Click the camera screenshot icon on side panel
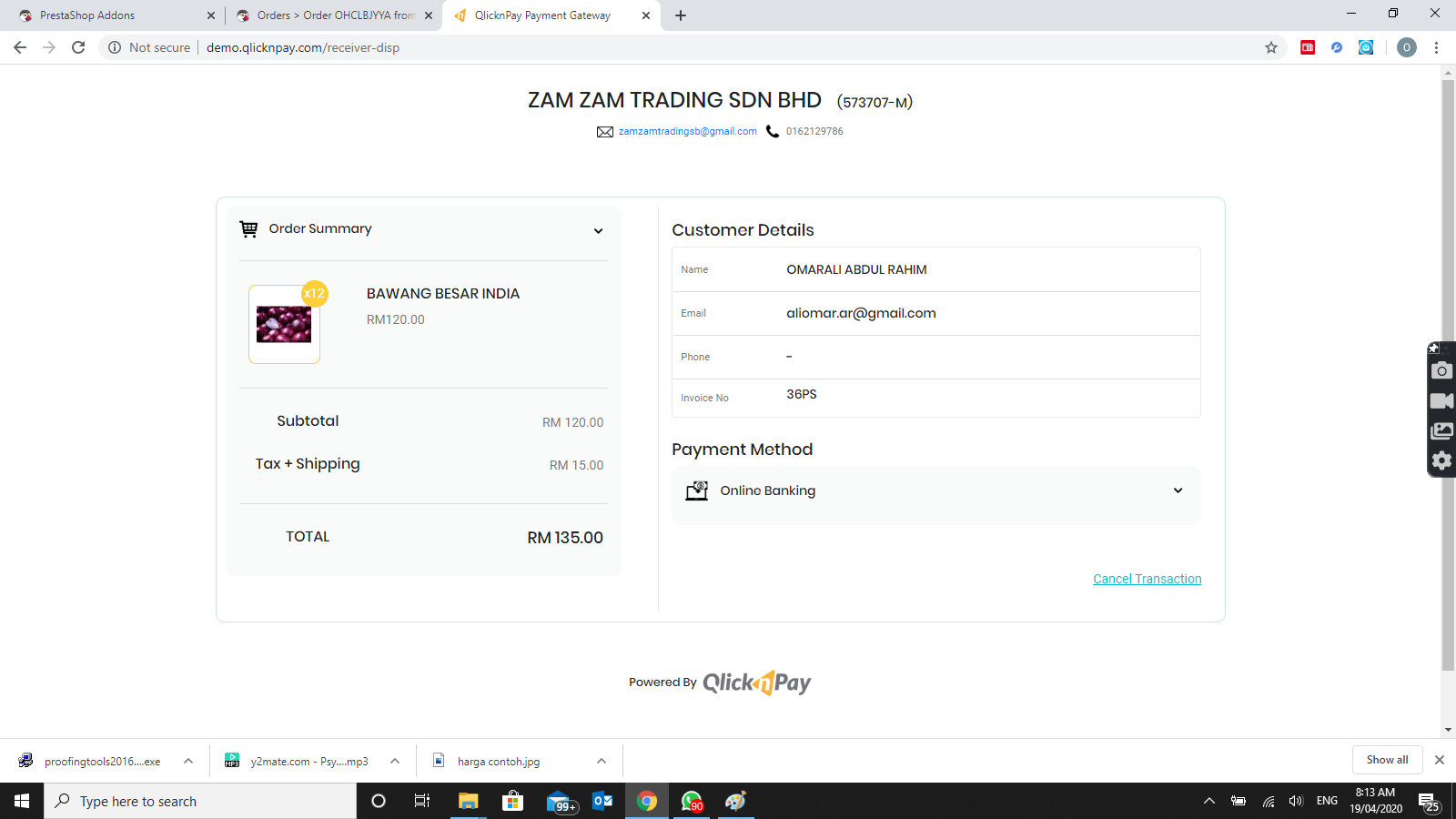 coord(1441,370)
